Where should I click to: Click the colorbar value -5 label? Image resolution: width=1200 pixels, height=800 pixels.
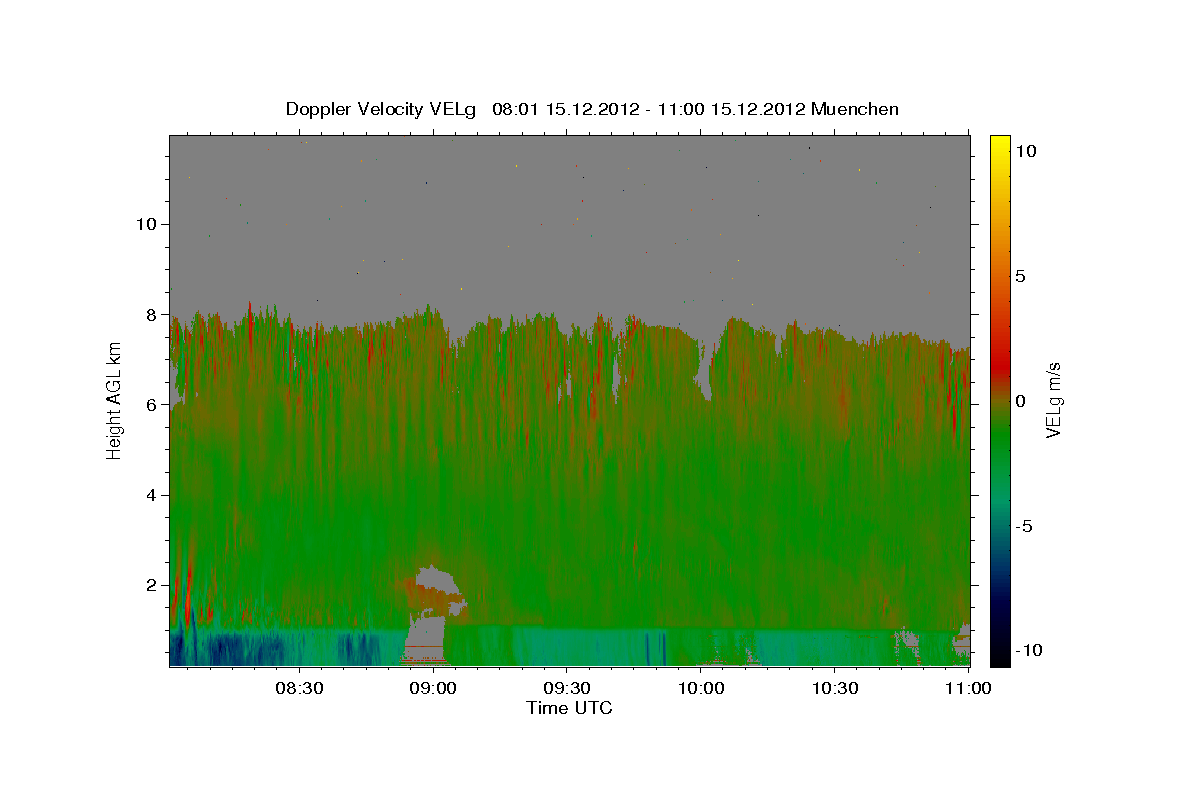tap(1023, 526)
